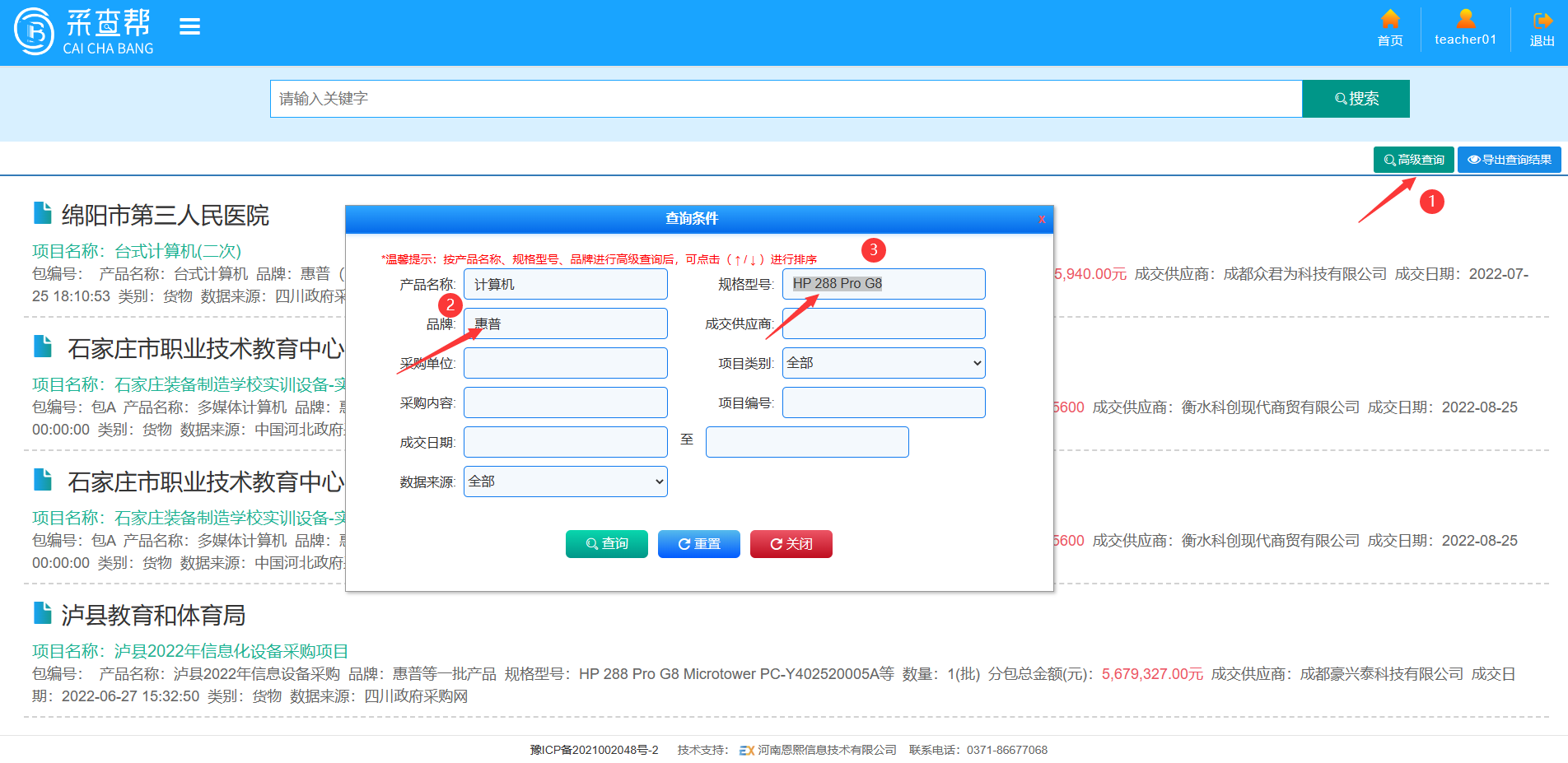The height and width of the screenshot is (763, 1568).
Task: Click the Cai Cha Bang logo
Action: (x=84, y=31)
